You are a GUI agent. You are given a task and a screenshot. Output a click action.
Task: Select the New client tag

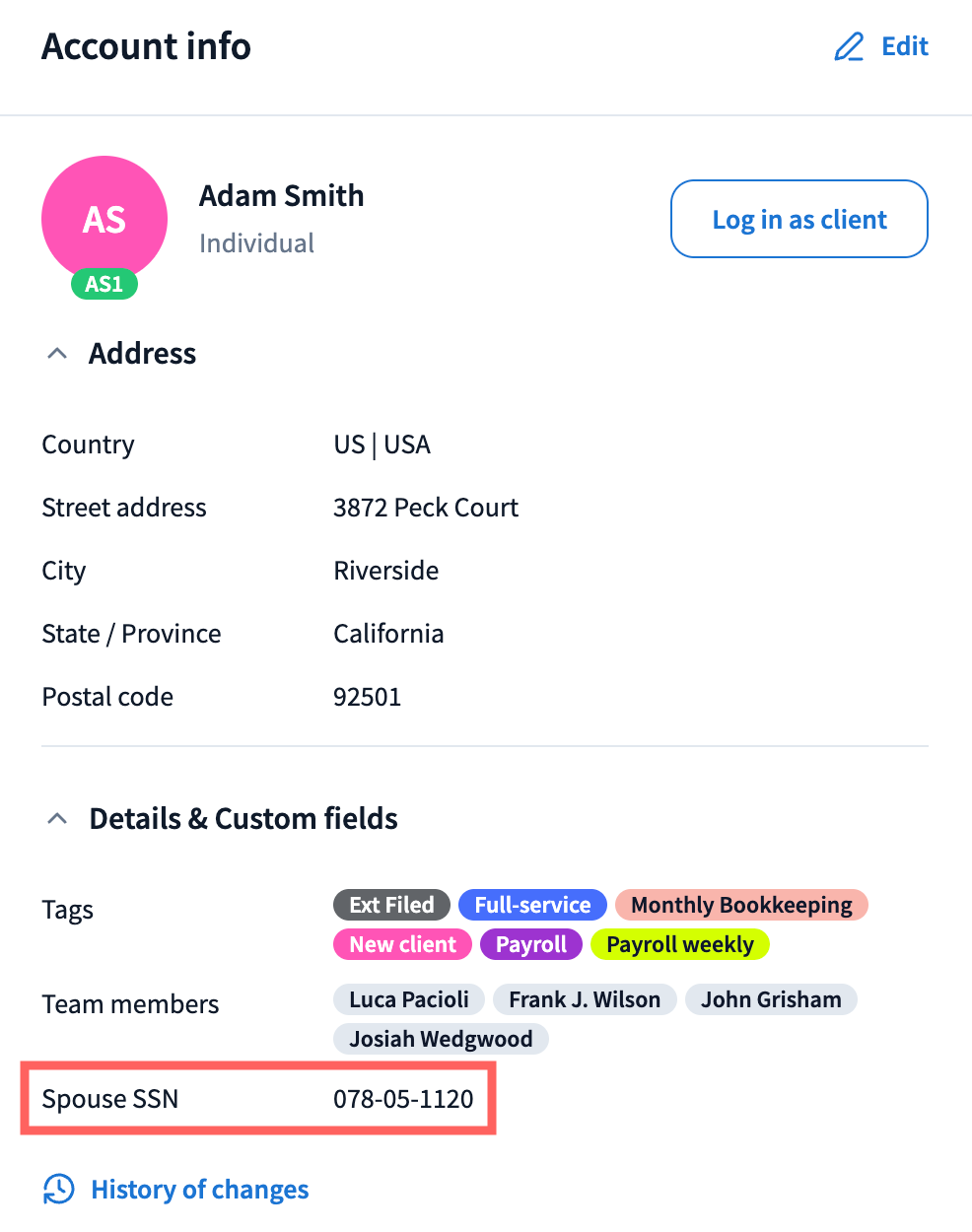click(402, 944)
